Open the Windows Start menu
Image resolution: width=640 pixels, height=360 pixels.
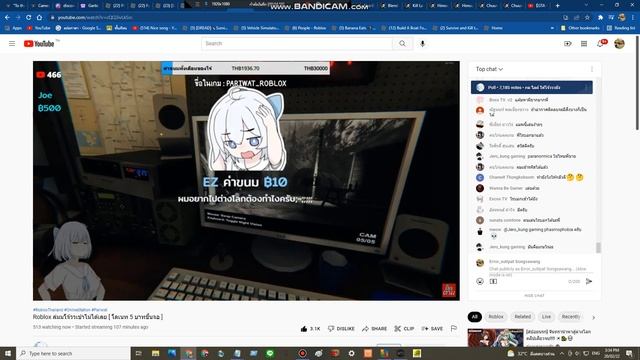(x=8, y=353)
